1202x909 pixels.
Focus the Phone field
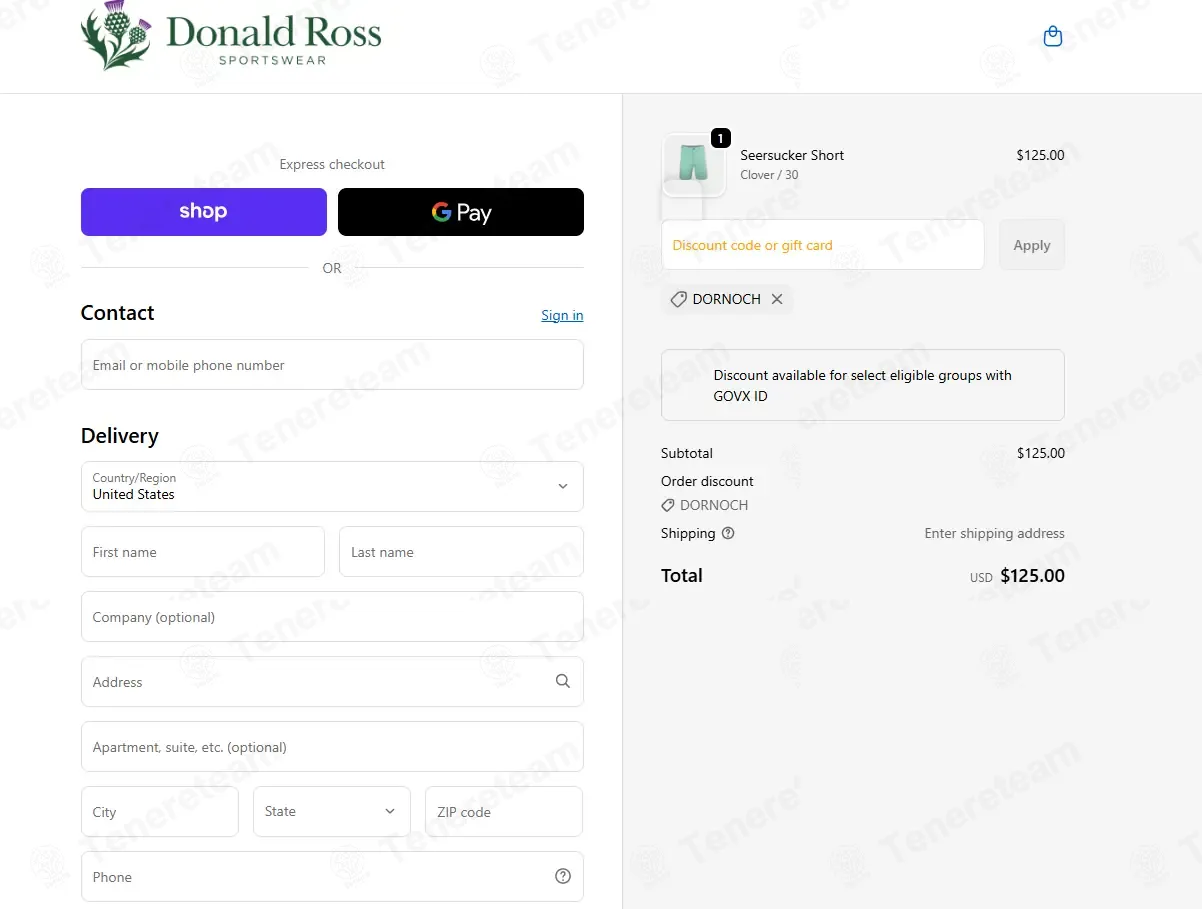click(x=332, y=877)
